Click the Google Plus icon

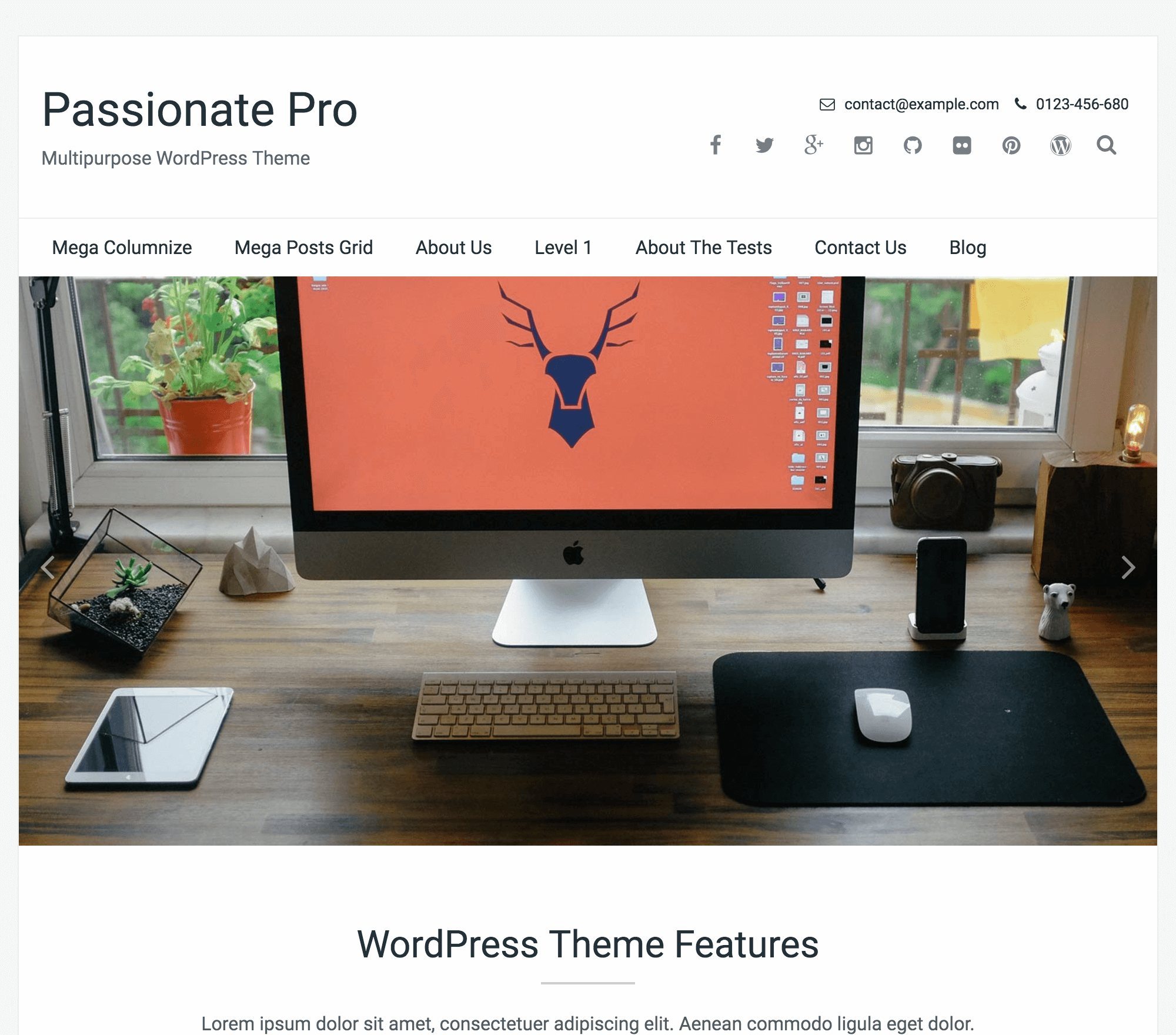[815, 145]
